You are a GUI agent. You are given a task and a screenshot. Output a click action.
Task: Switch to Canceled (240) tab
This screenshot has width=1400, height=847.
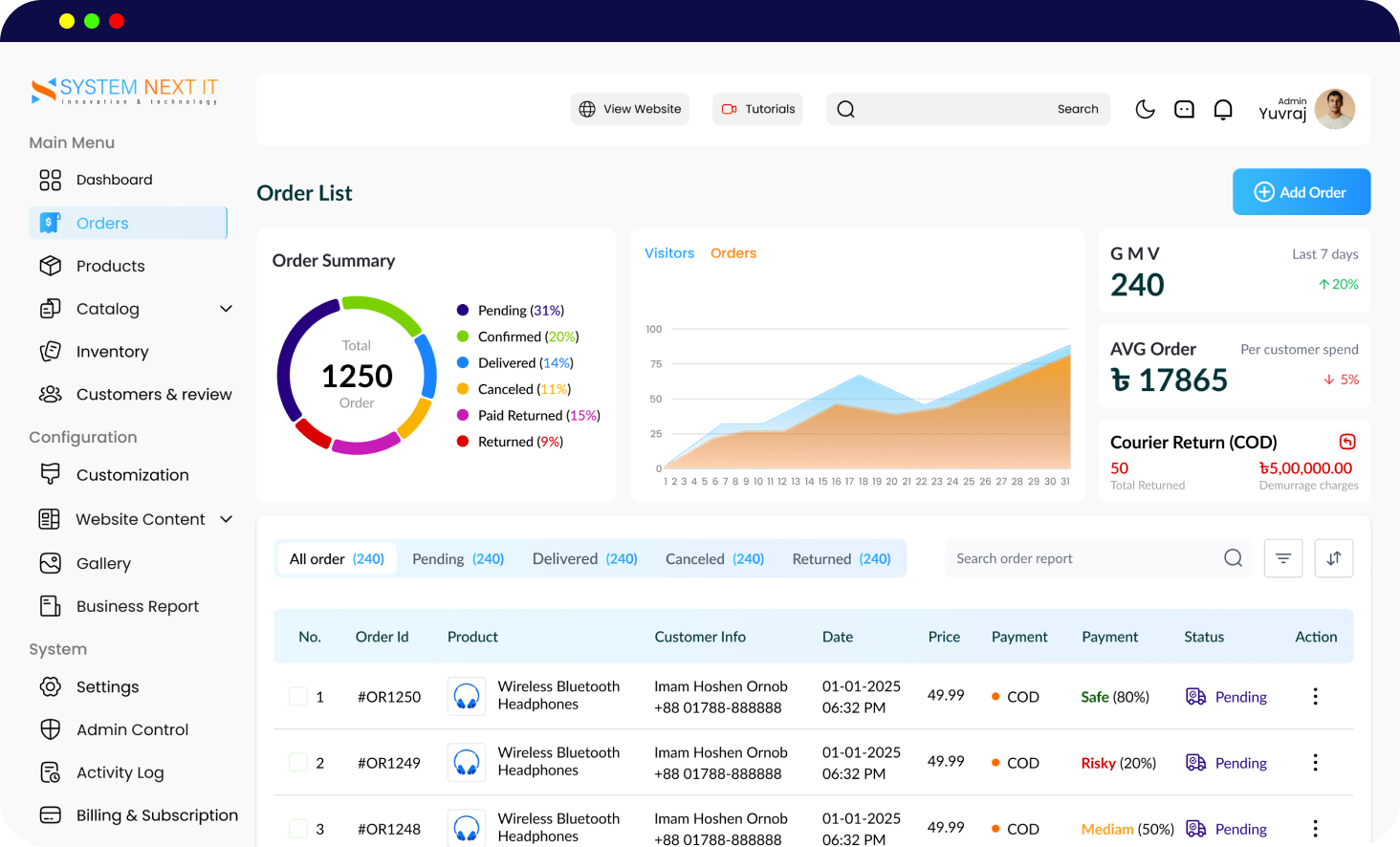pyautogui.click(x=714, y=559)
